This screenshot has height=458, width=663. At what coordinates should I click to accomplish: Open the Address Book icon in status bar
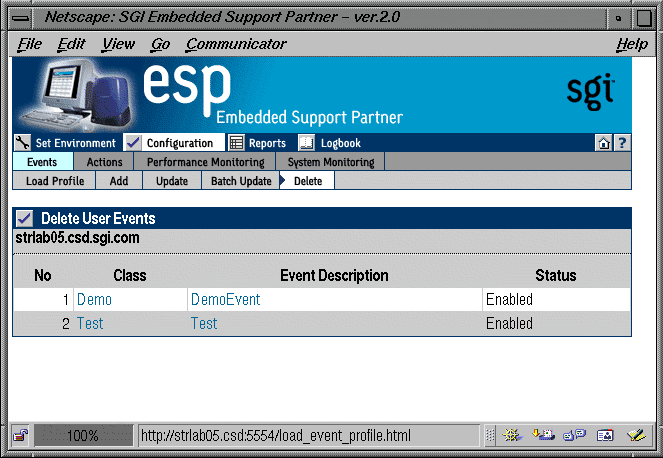[x=605, y=435]
